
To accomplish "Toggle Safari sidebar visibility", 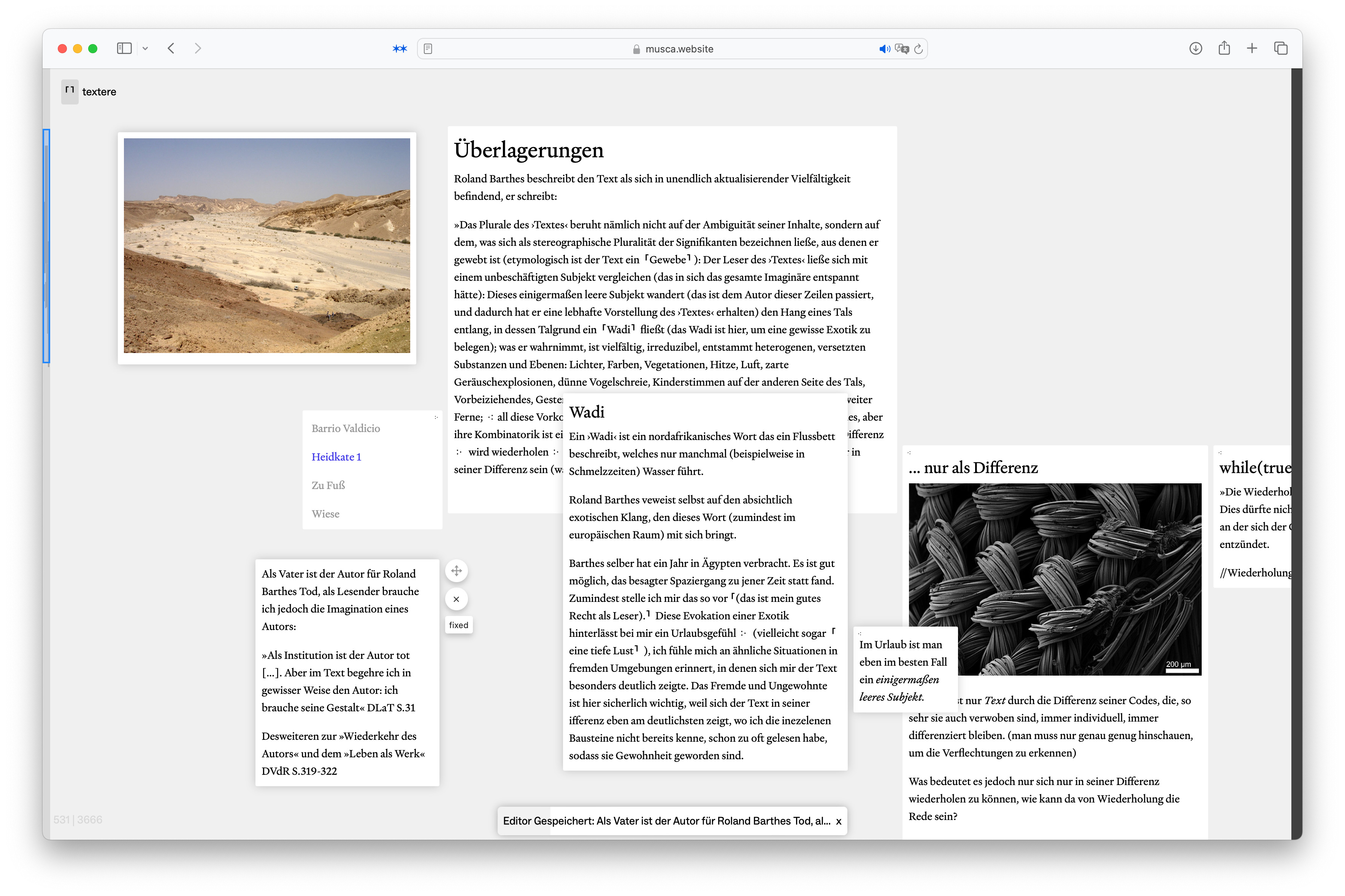I will tap(124, 49).
